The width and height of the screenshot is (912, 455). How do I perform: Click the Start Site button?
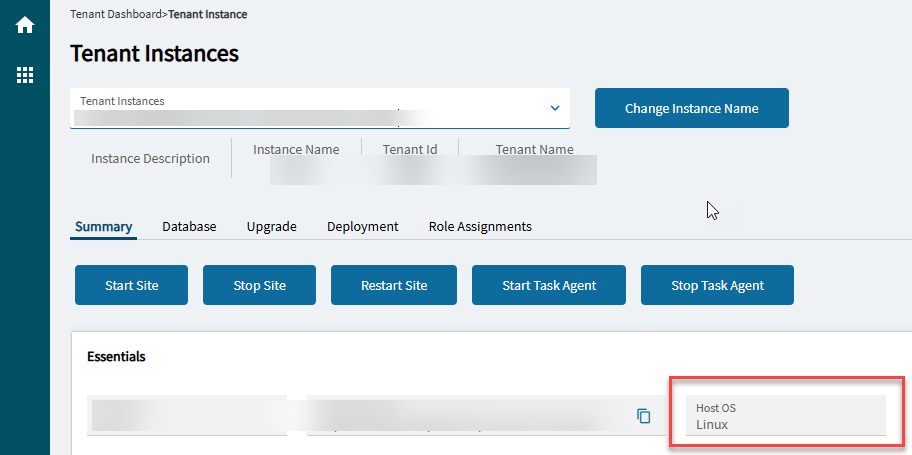click(132, 285)
